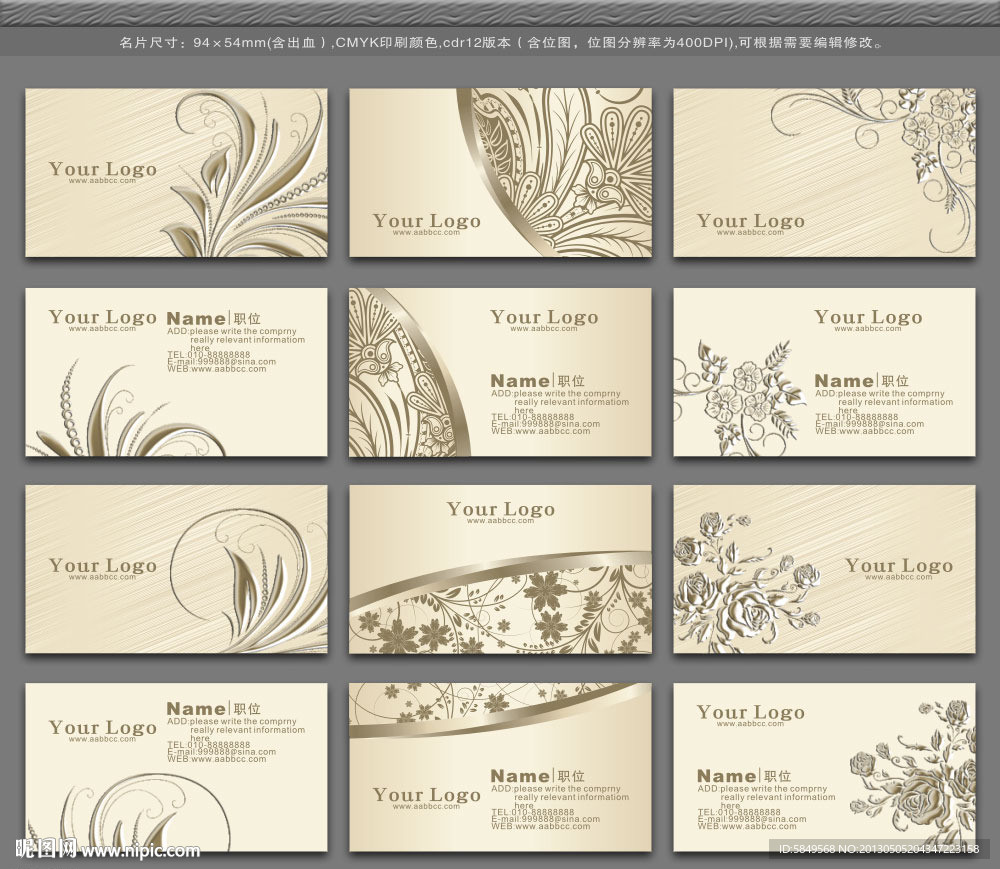Image resolution: width=1000 pixels, height=869 pixels.
Task: Click 'Your Logo' on the logo-only paisley arc card
Action: (x=427, y=221)
